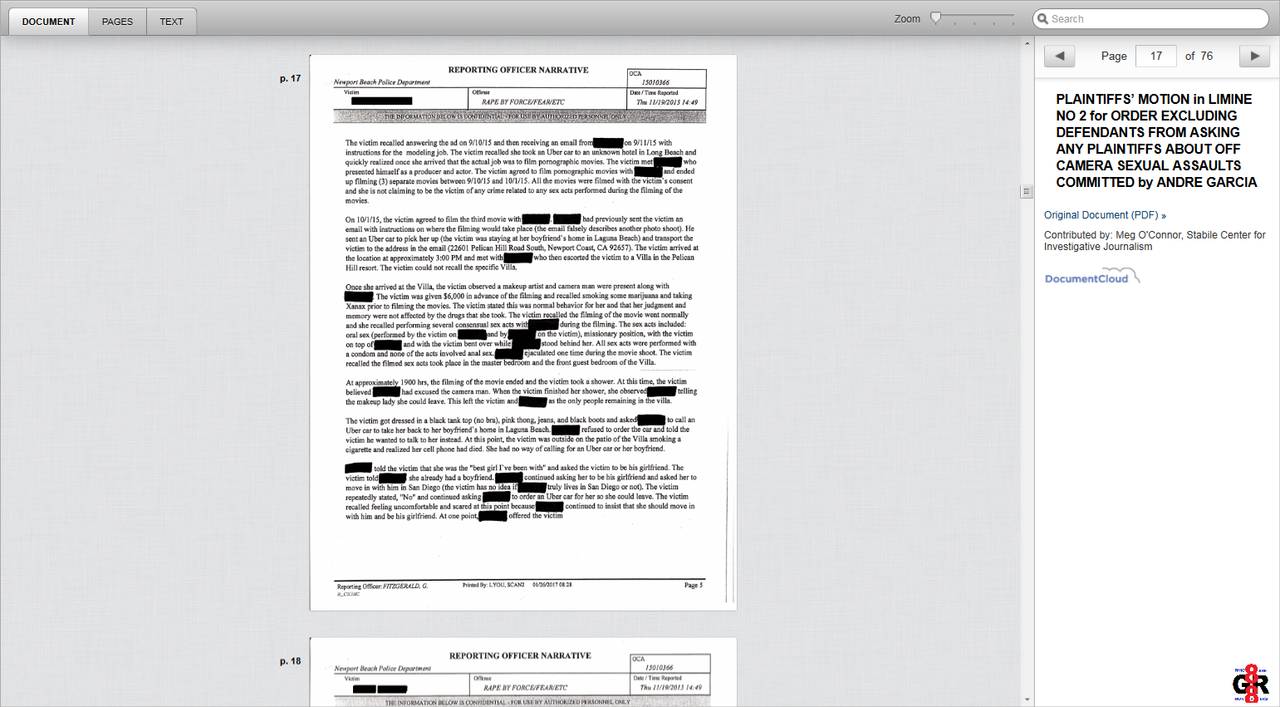
Task: Click the document scrollbar down arrow
Action: click(1026, 699)
